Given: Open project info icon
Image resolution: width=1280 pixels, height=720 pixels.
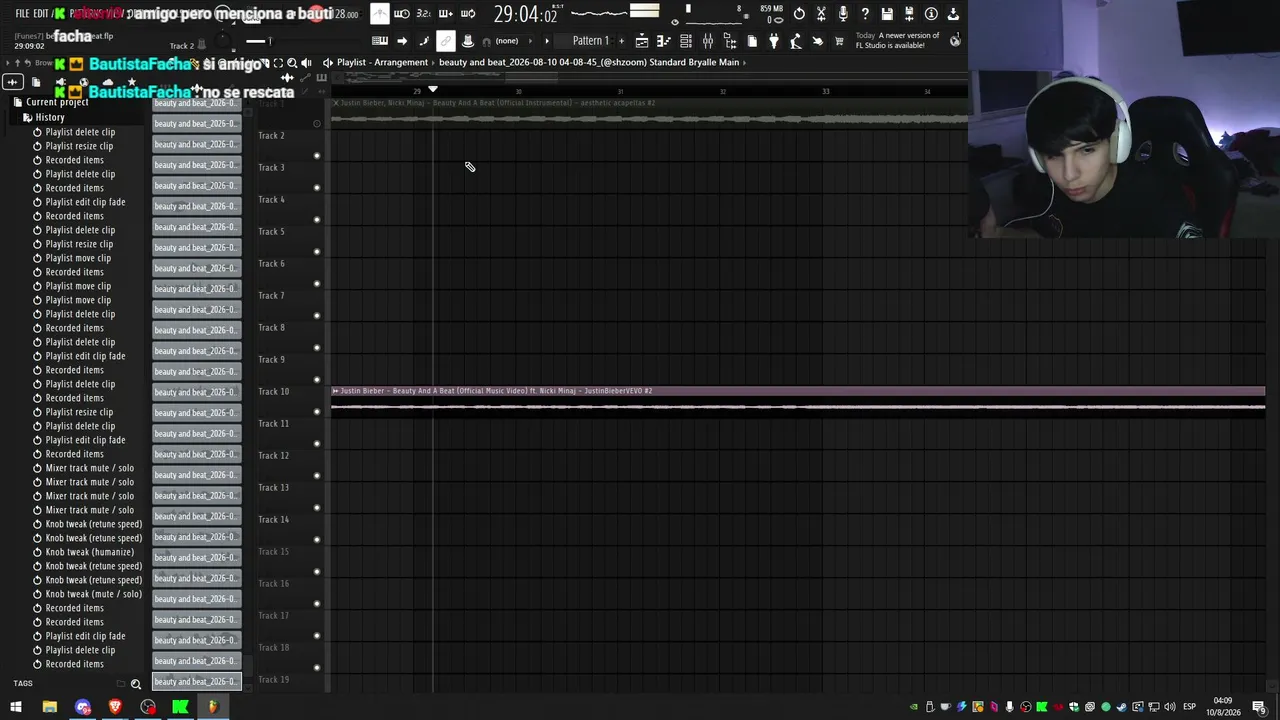Looking at the screenshot, I should click(931, 14).
